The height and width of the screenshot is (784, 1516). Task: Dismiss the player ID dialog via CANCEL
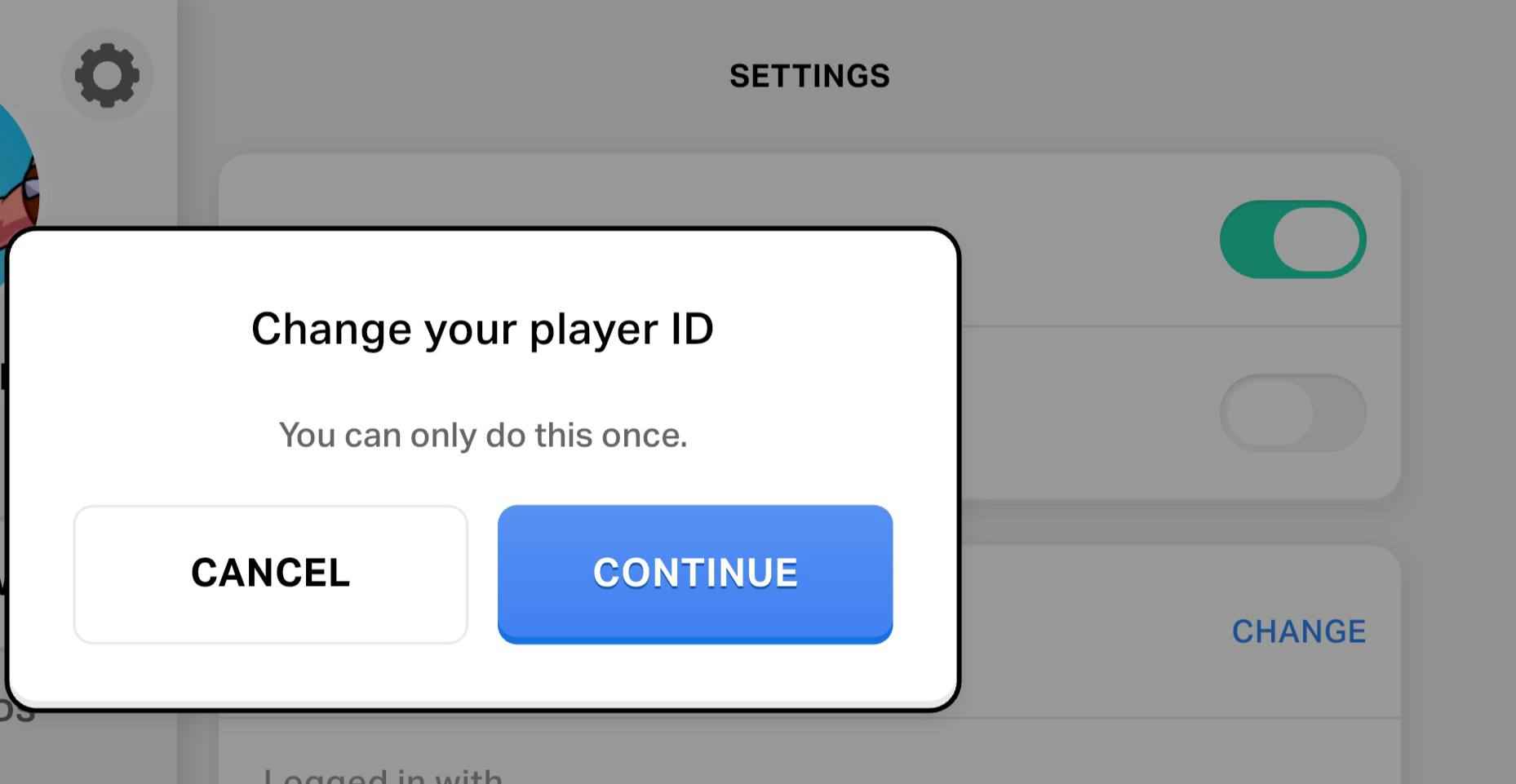(x=270, y=574)
